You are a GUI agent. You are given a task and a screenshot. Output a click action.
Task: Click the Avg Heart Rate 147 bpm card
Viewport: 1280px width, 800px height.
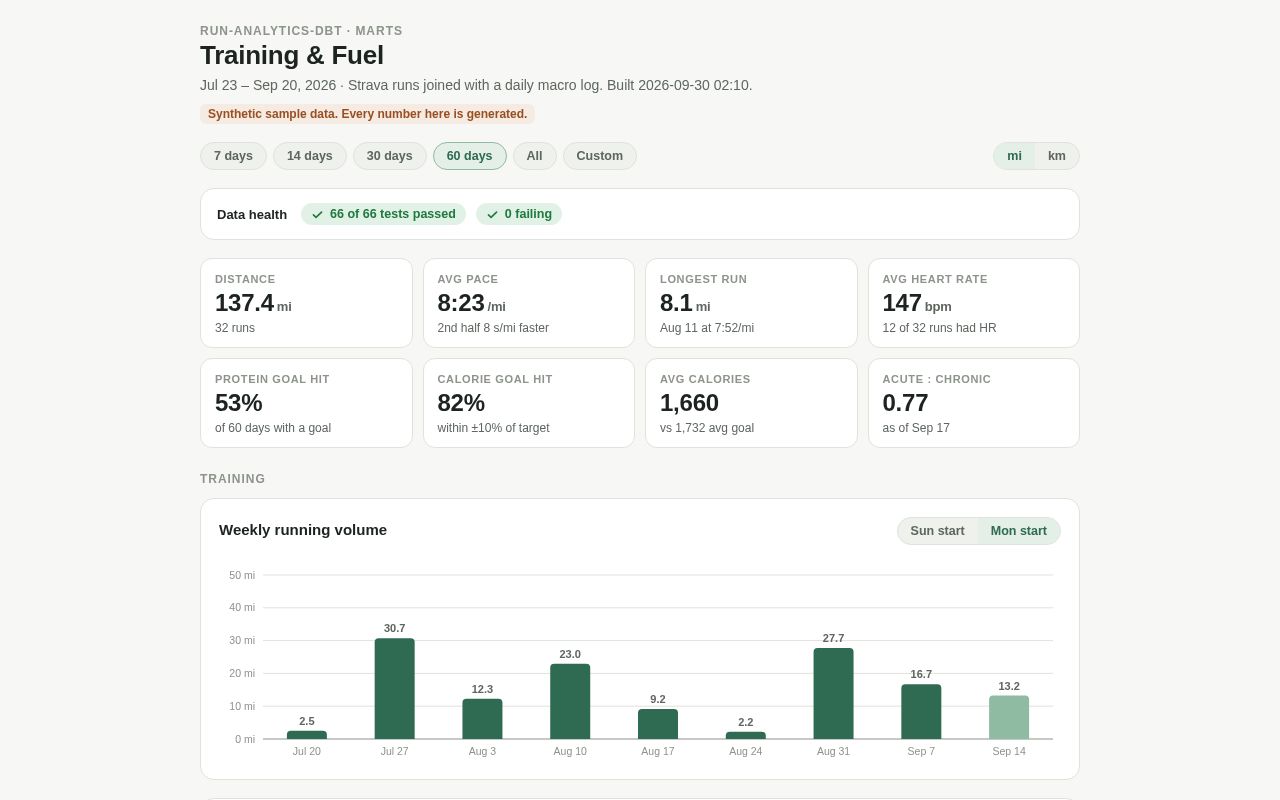click(974, 303)
